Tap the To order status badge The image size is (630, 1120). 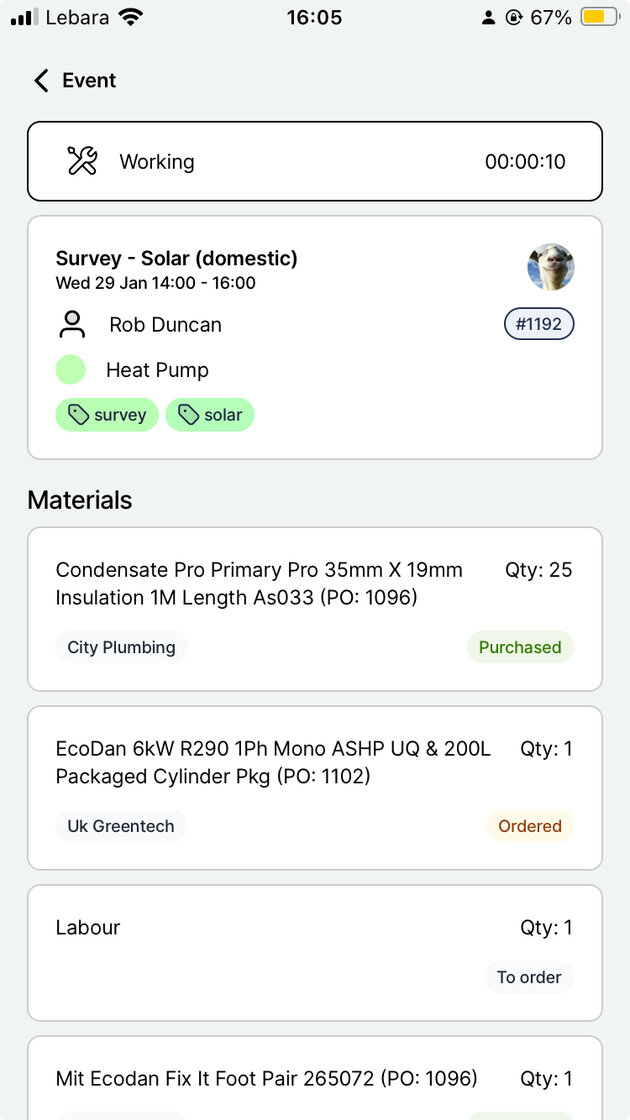coord(529,977)
